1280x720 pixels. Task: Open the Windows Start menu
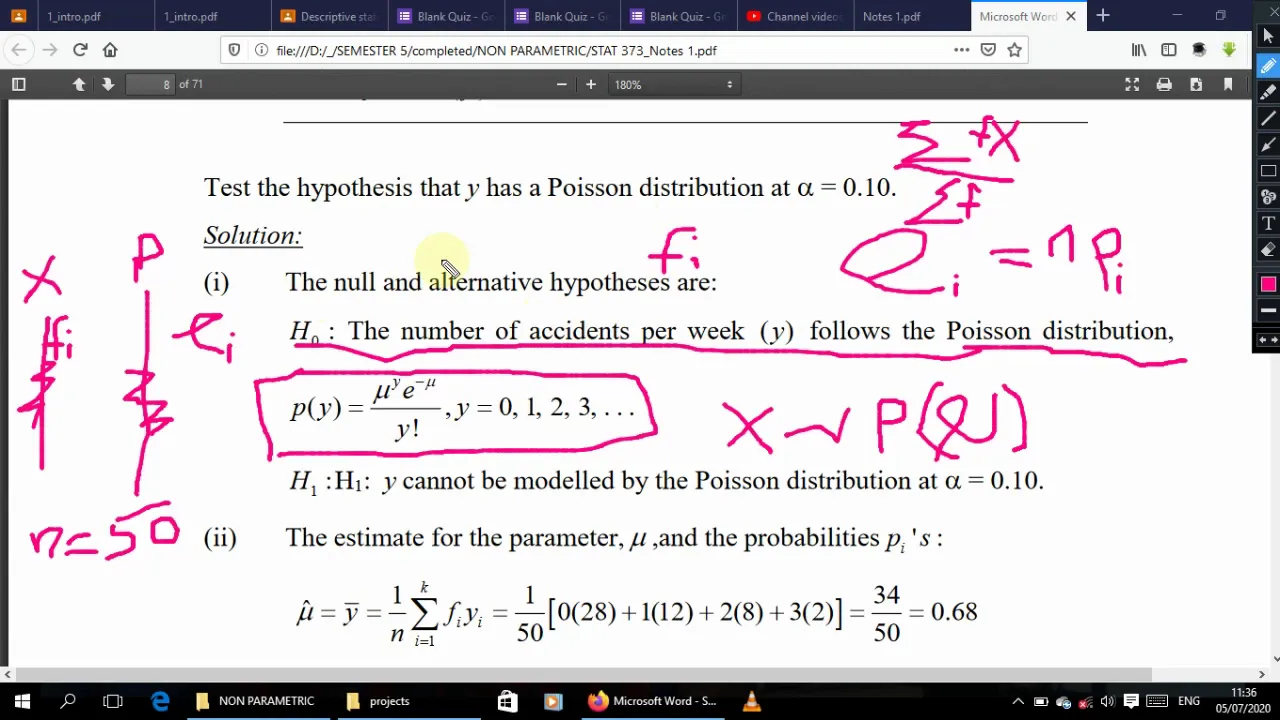point(22,701)
